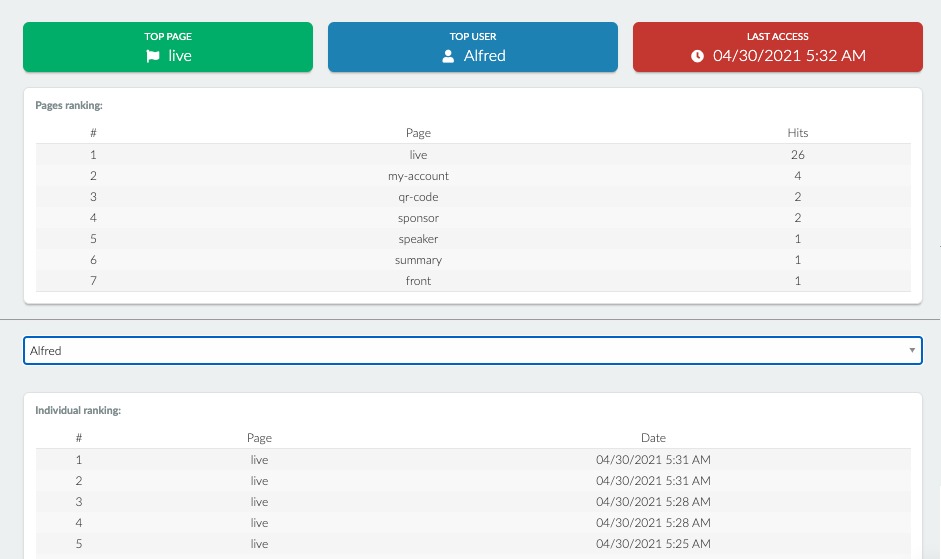The image size is (941, 559).
Task: Click date 04/30/2021 5:28 AM in row 4
Action: [653, 523]
